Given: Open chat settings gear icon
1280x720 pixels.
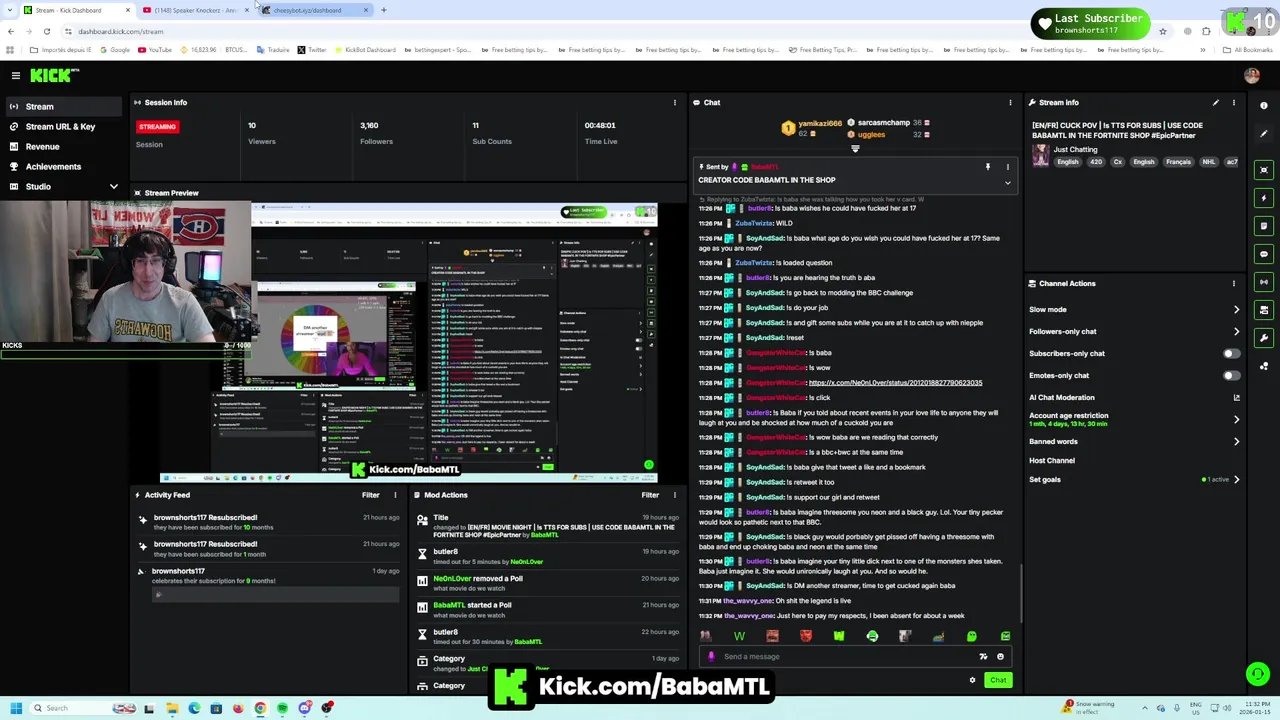Looking at the screenshot, I should point(972,680).
